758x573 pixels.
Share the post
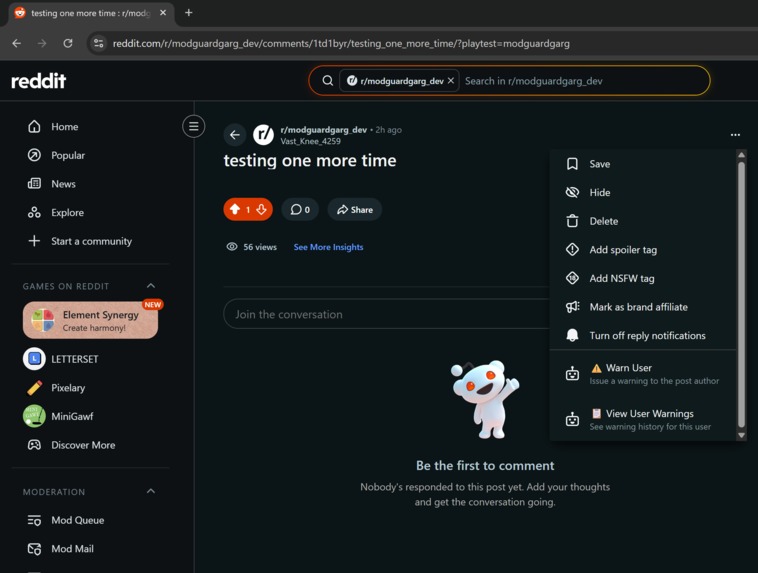(x=355, y=209)
